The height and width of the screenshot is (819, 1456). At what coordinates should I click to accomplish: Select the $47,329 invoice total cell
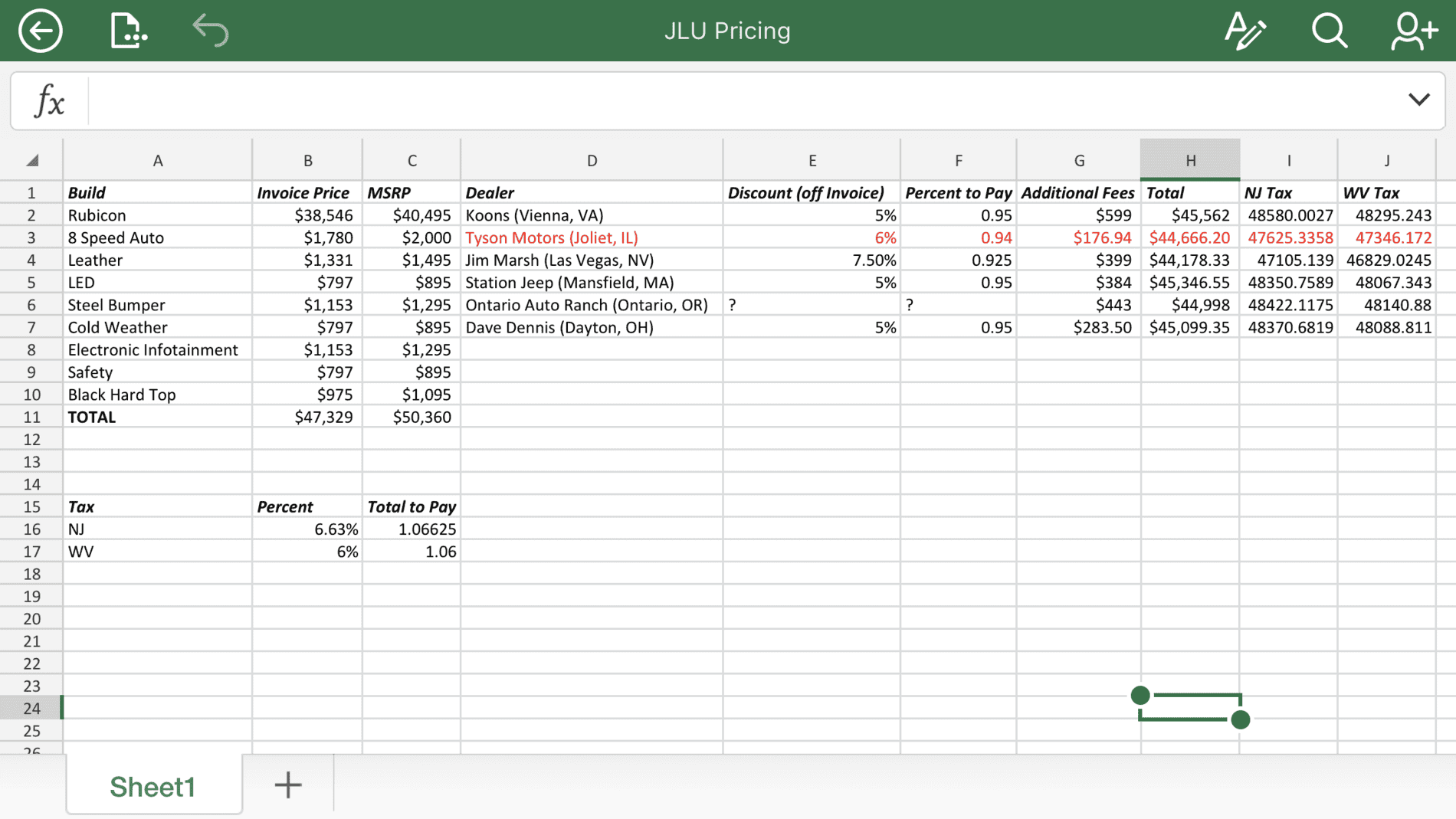coord(307,417)
